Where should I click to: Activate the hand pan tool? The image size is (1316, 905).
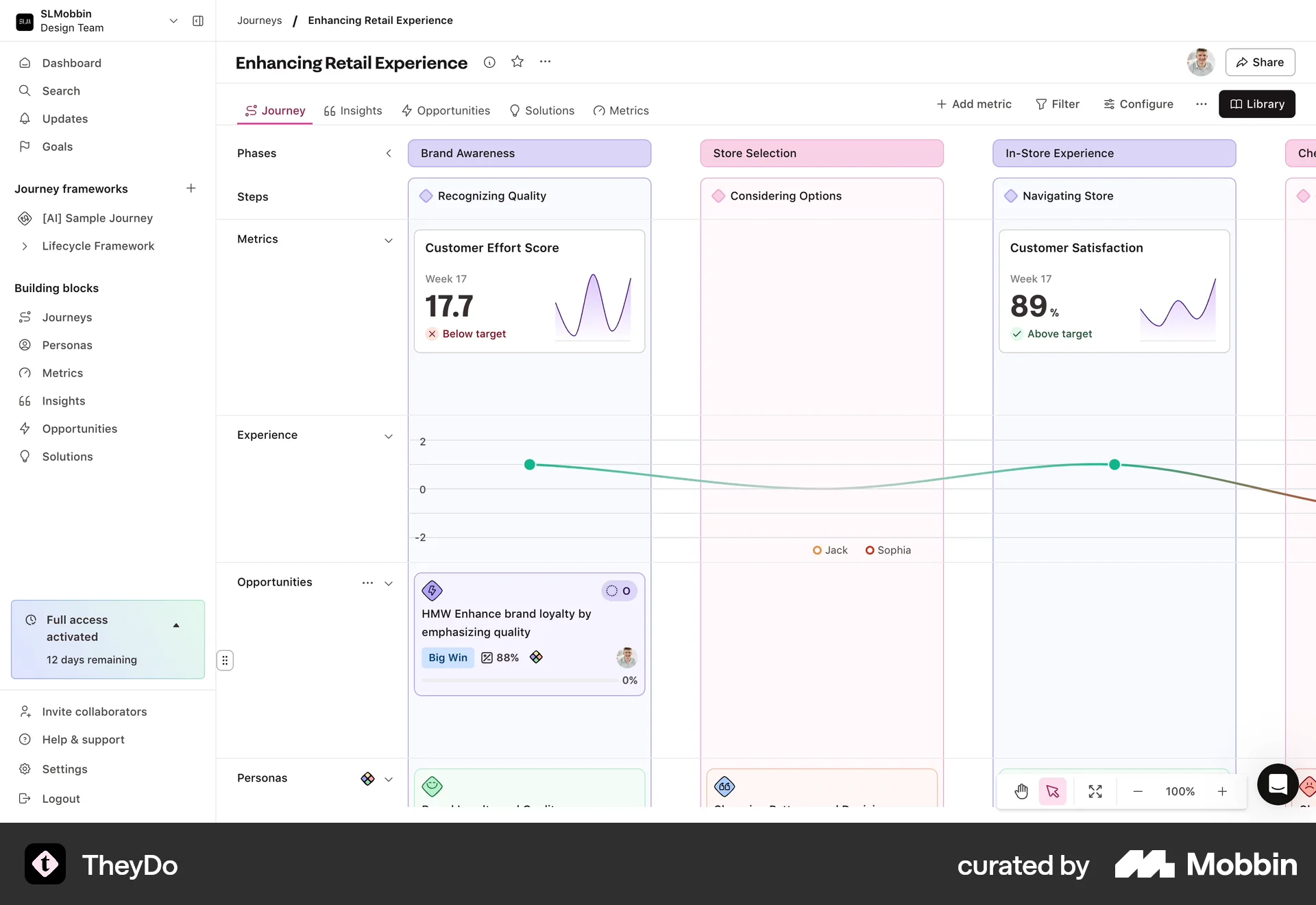[1021, 791]
